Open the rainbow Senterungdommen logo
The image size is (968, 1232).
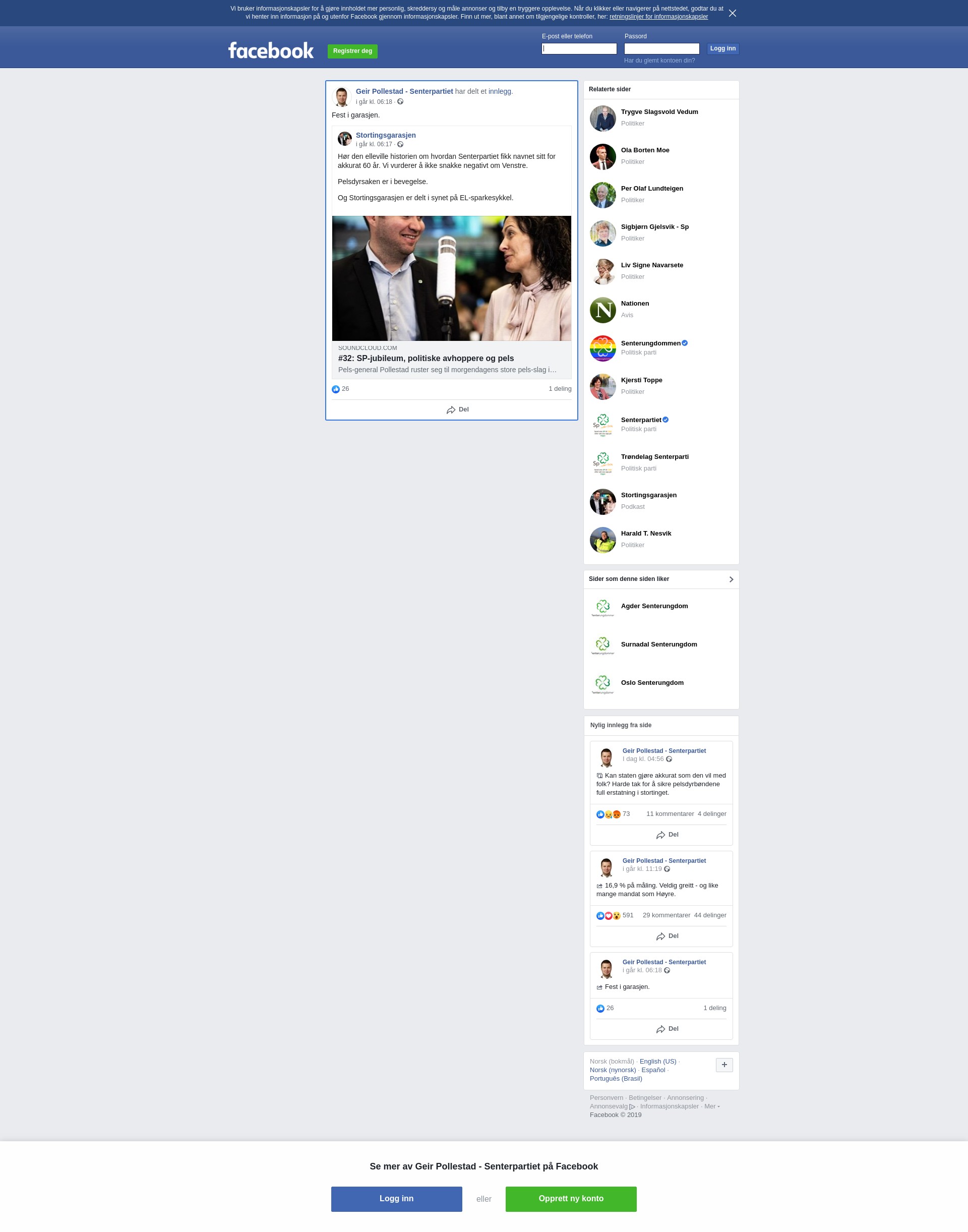pos(602,348)
